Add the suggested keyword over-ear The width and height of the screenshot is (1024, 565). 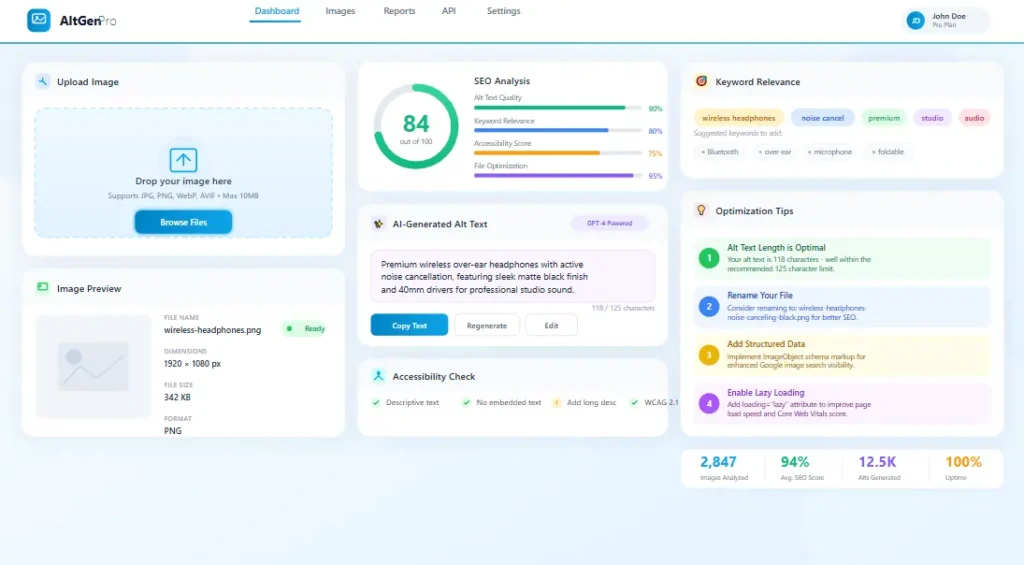[x=774, y=152]
